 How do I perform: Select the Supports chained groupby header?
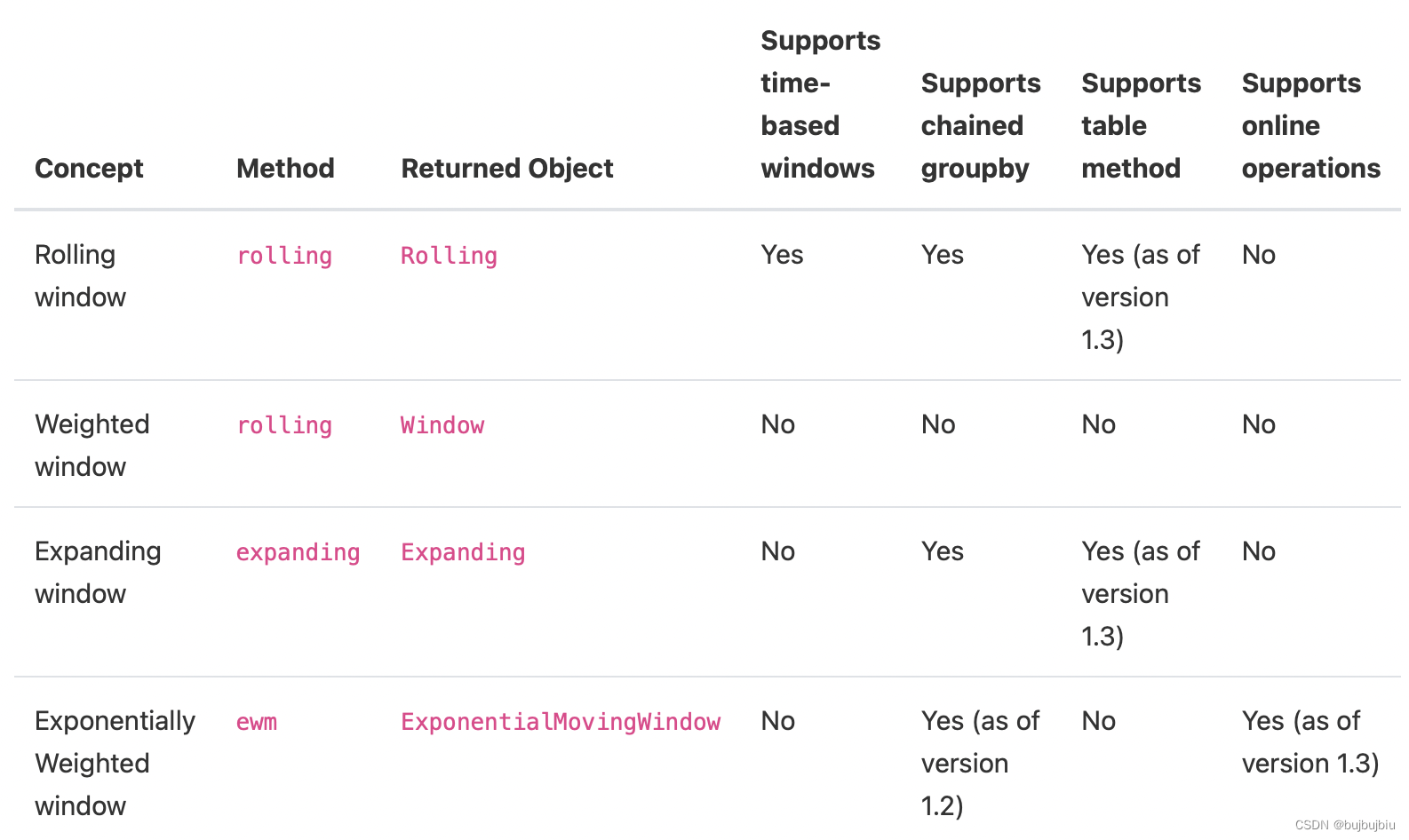(980, 125)
